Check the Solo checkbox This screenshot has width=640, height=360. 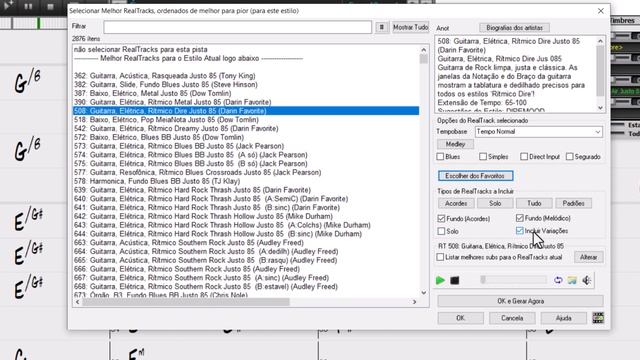point(441,231)
